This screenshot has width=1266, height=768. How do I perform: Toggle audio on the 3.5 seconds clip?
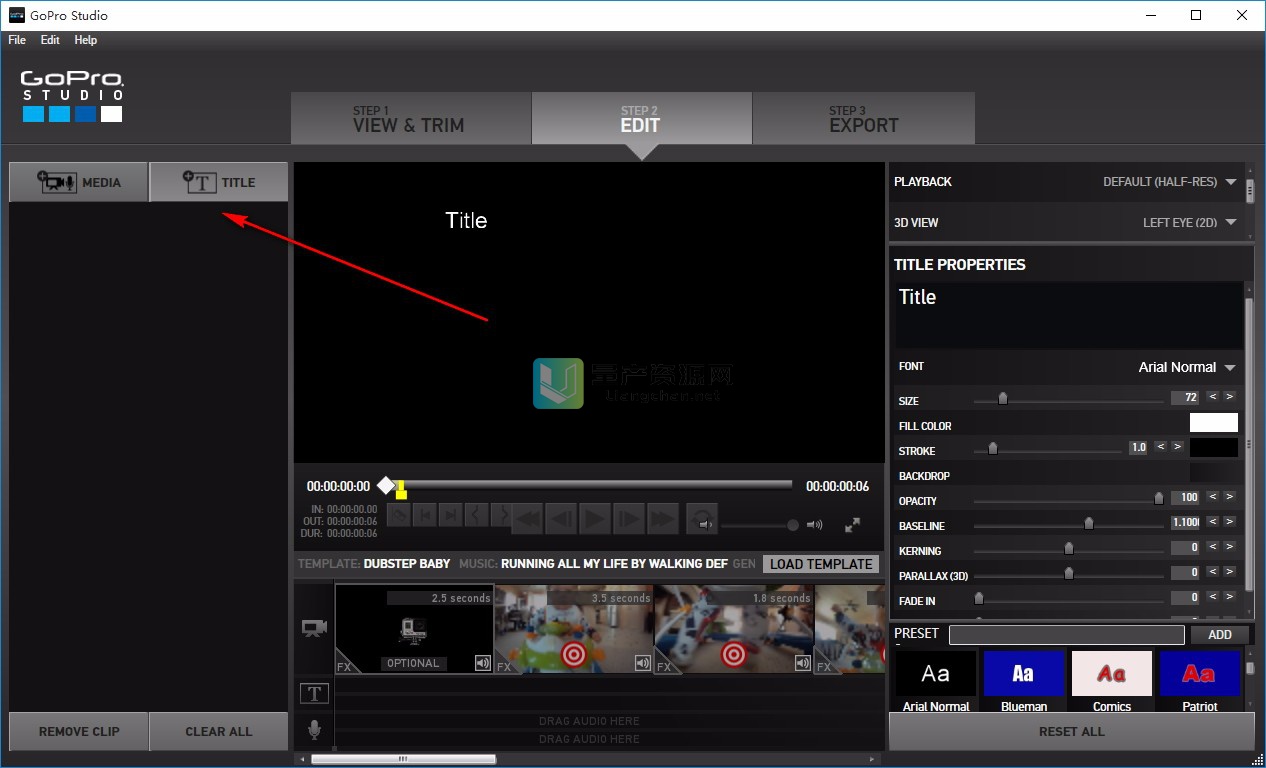[x=643, y=663]
